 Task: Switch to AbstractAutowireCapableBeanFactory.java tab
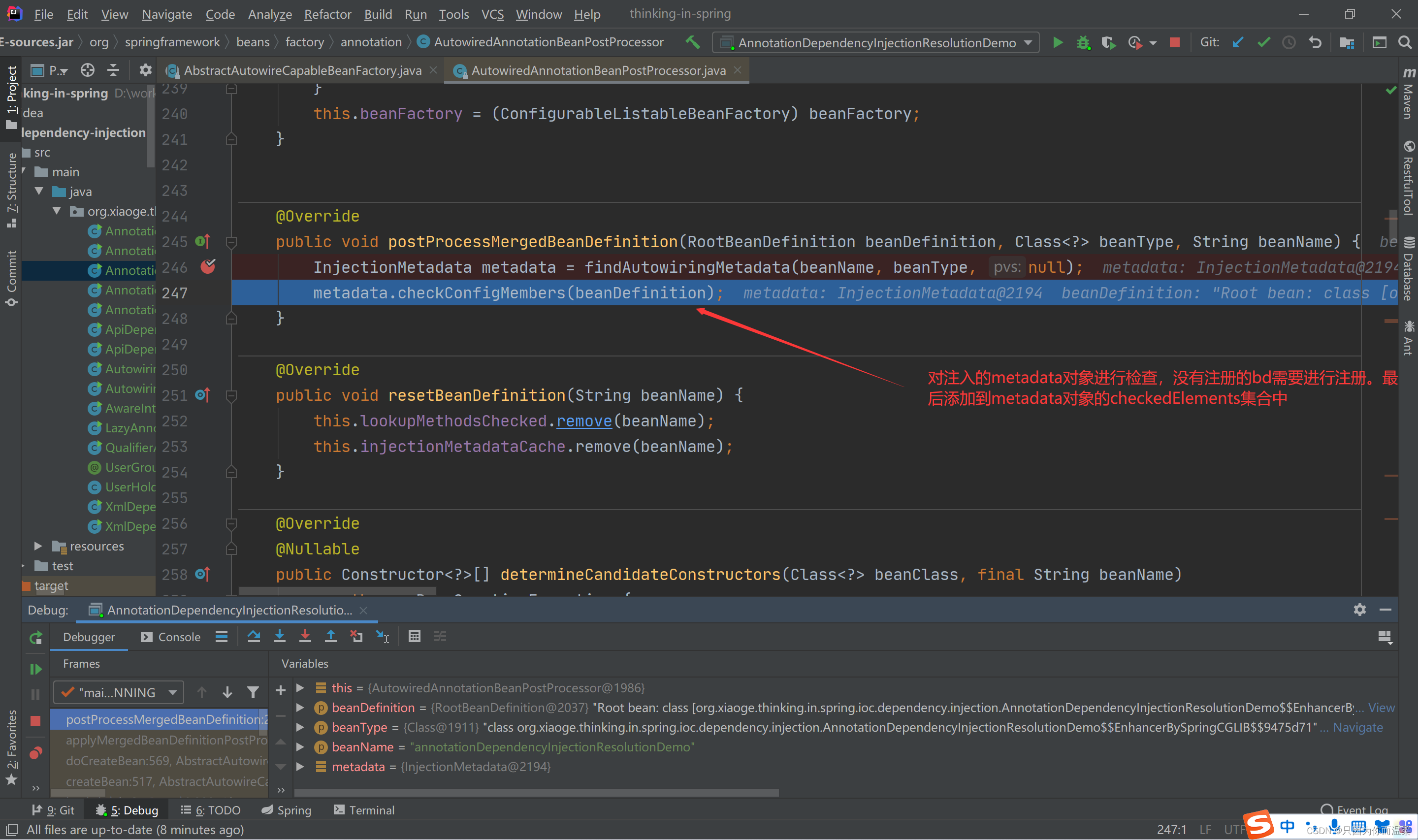point(302,71)
